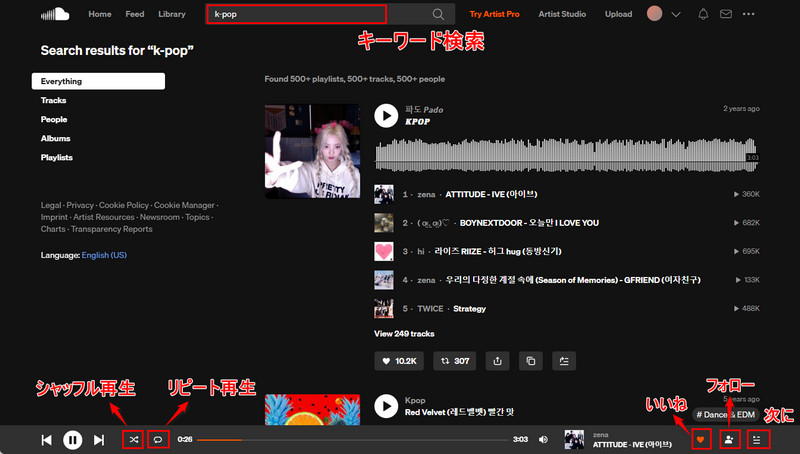Open the Privacy footer link
Image resolution: width=800 pixels, height=454 pixels.
[80, 205]
